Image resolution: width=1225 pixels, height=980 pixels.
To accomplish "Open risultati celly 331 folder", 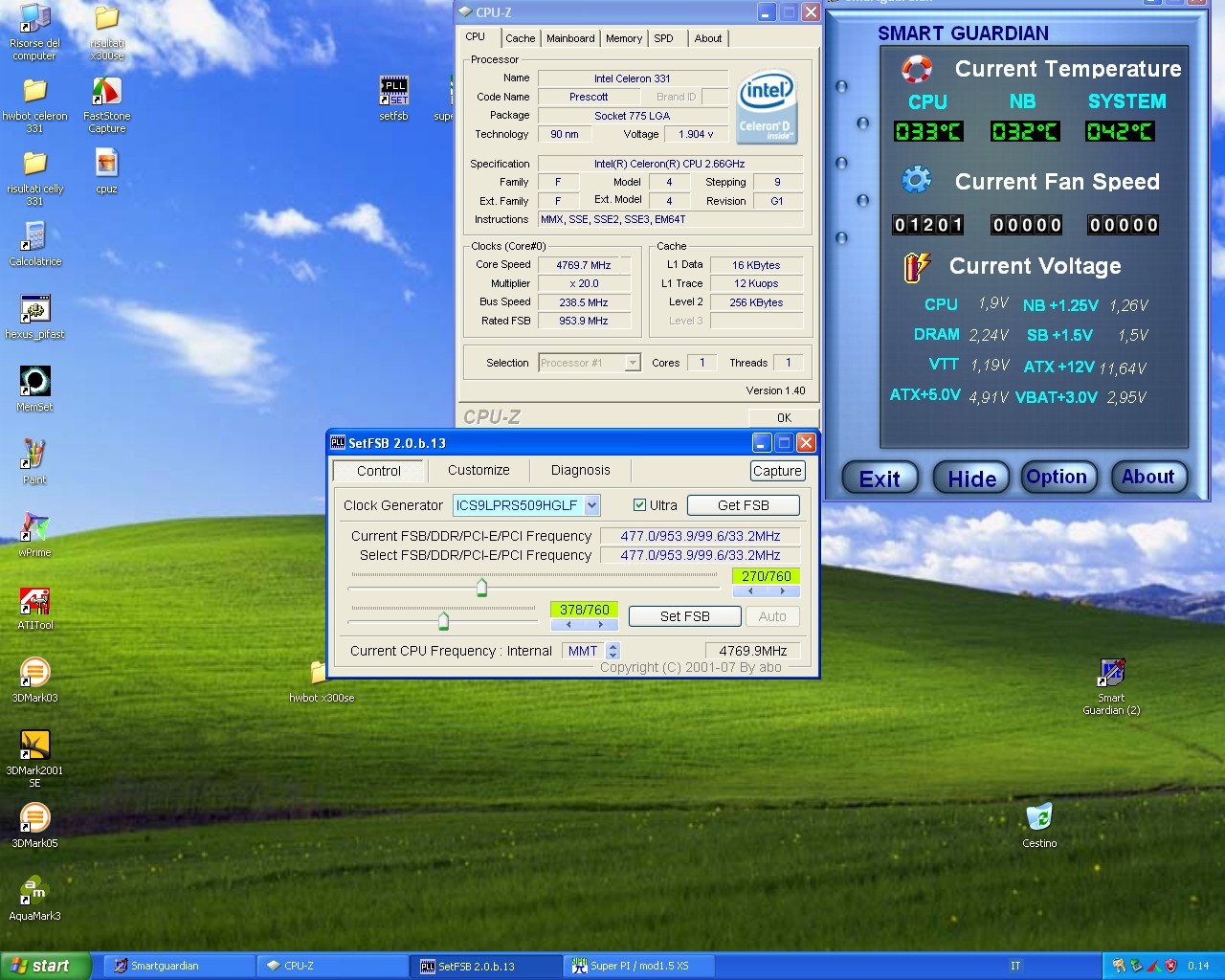I will 34,176.
